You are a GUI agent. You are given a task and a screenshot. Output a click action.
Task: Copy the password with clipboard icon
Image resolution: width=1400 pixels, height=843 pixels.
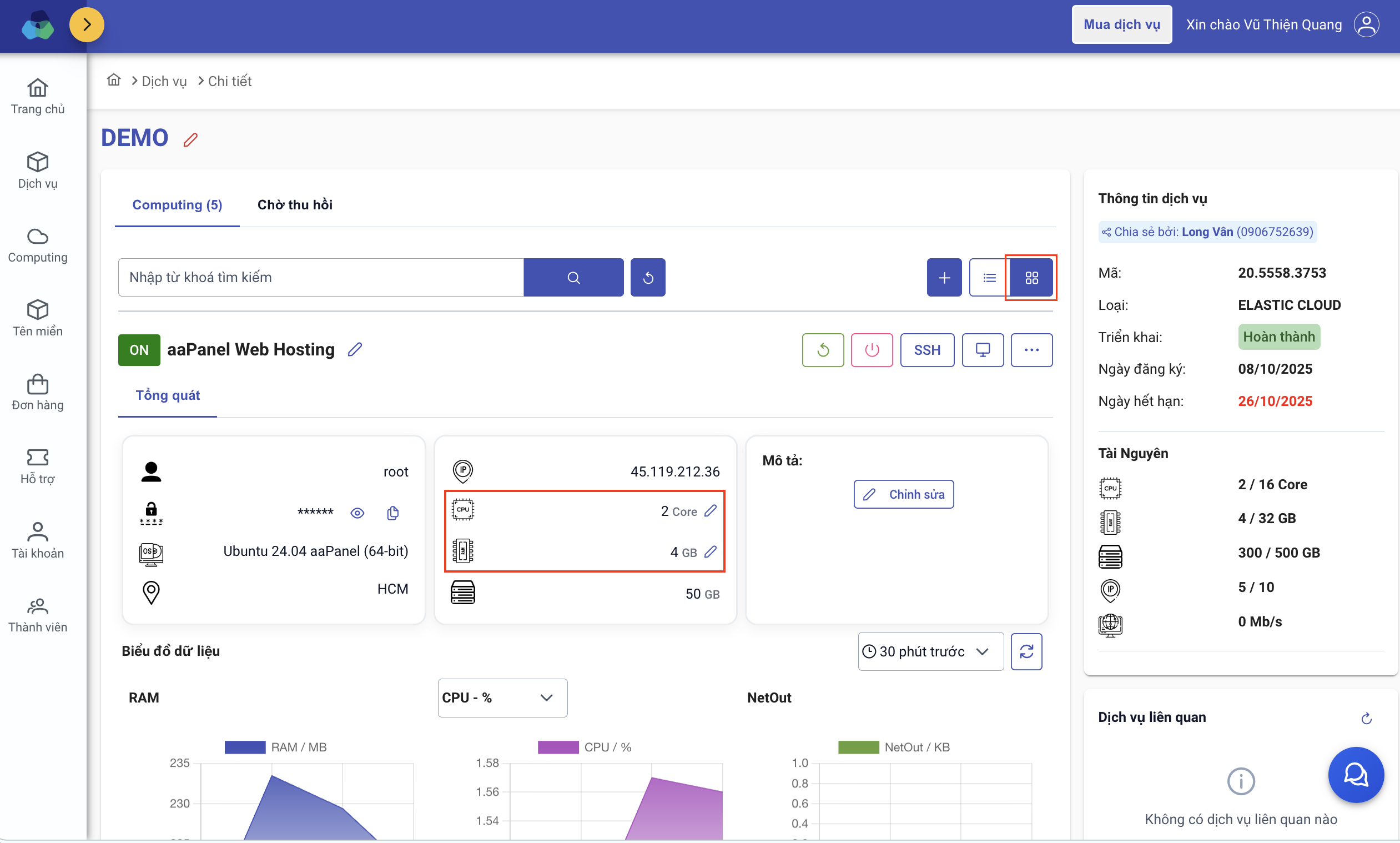point(392,513)
